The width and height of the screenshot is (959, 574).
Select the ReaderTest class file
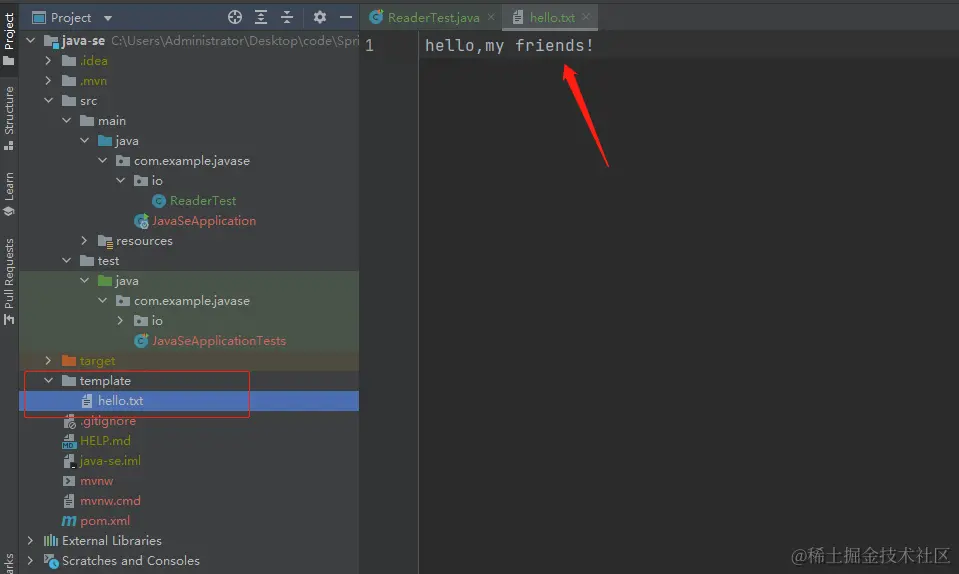point(202,201)
